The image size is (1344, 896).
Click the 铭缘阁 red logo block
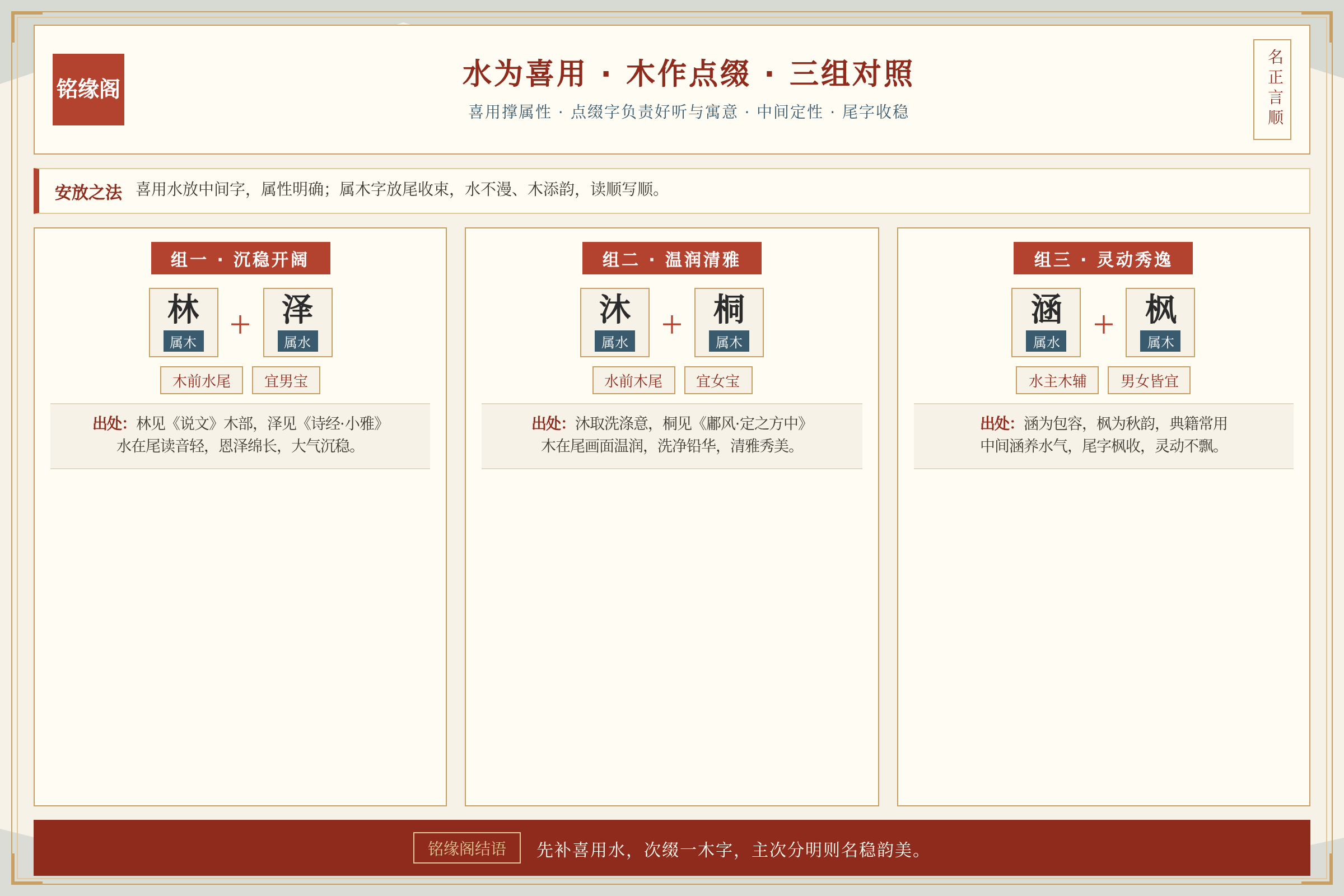coord(88,90)
